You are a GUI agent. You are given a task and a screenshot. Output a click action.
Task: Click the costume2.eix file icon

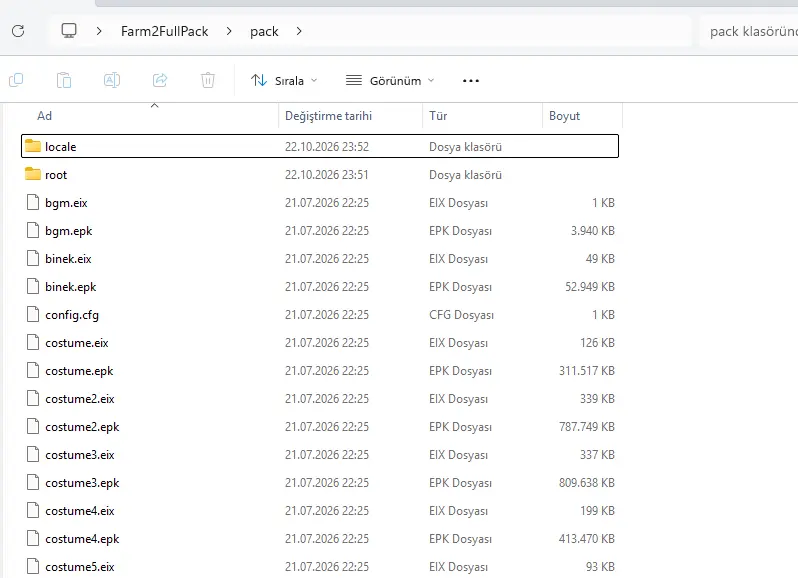33,398
